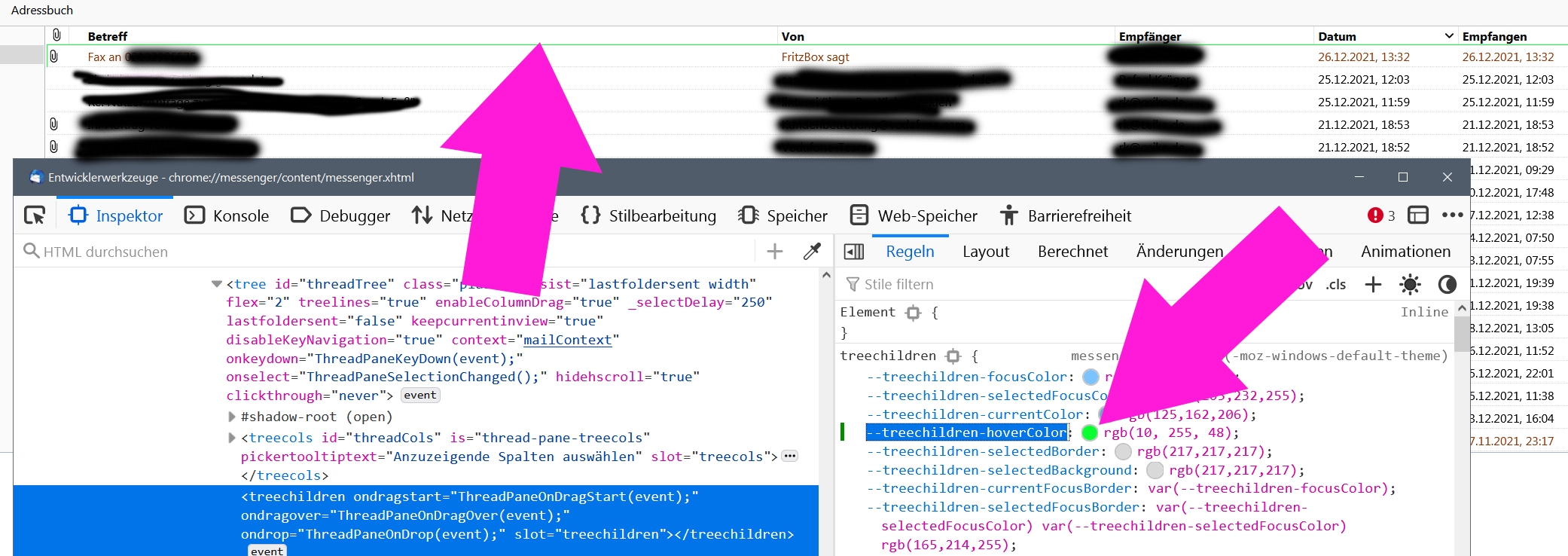
Task: Switch to the Konsole tab
Action: (227, 216)
